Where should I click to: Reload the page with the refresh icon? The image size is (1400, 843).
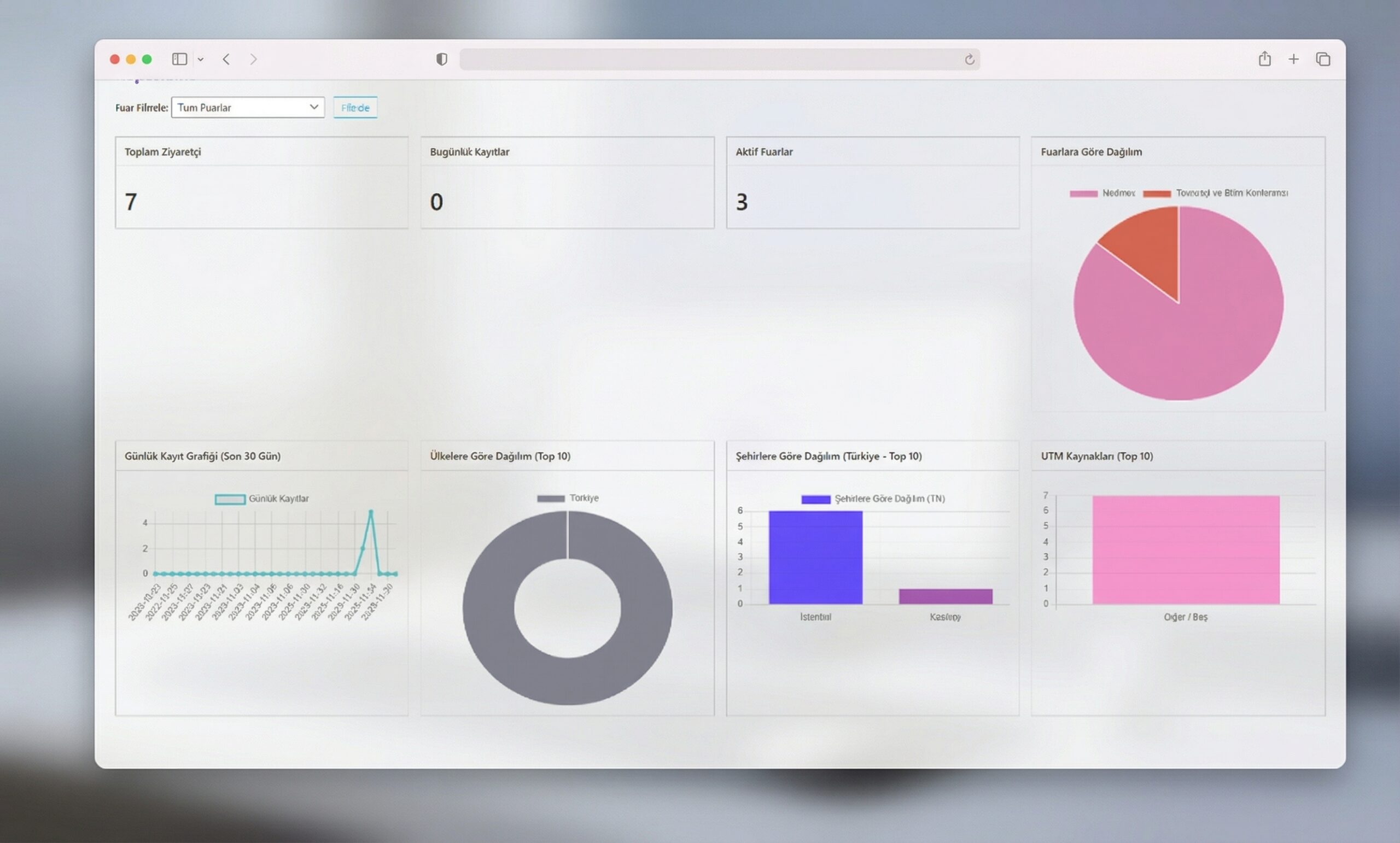click(x=969, y=59)
